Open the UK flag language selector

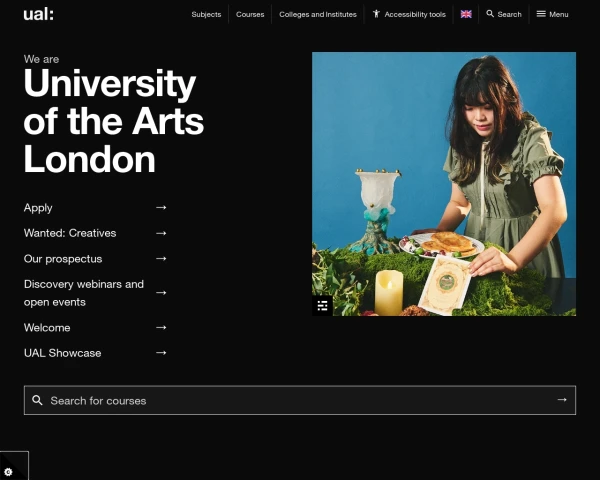[466, 14]
